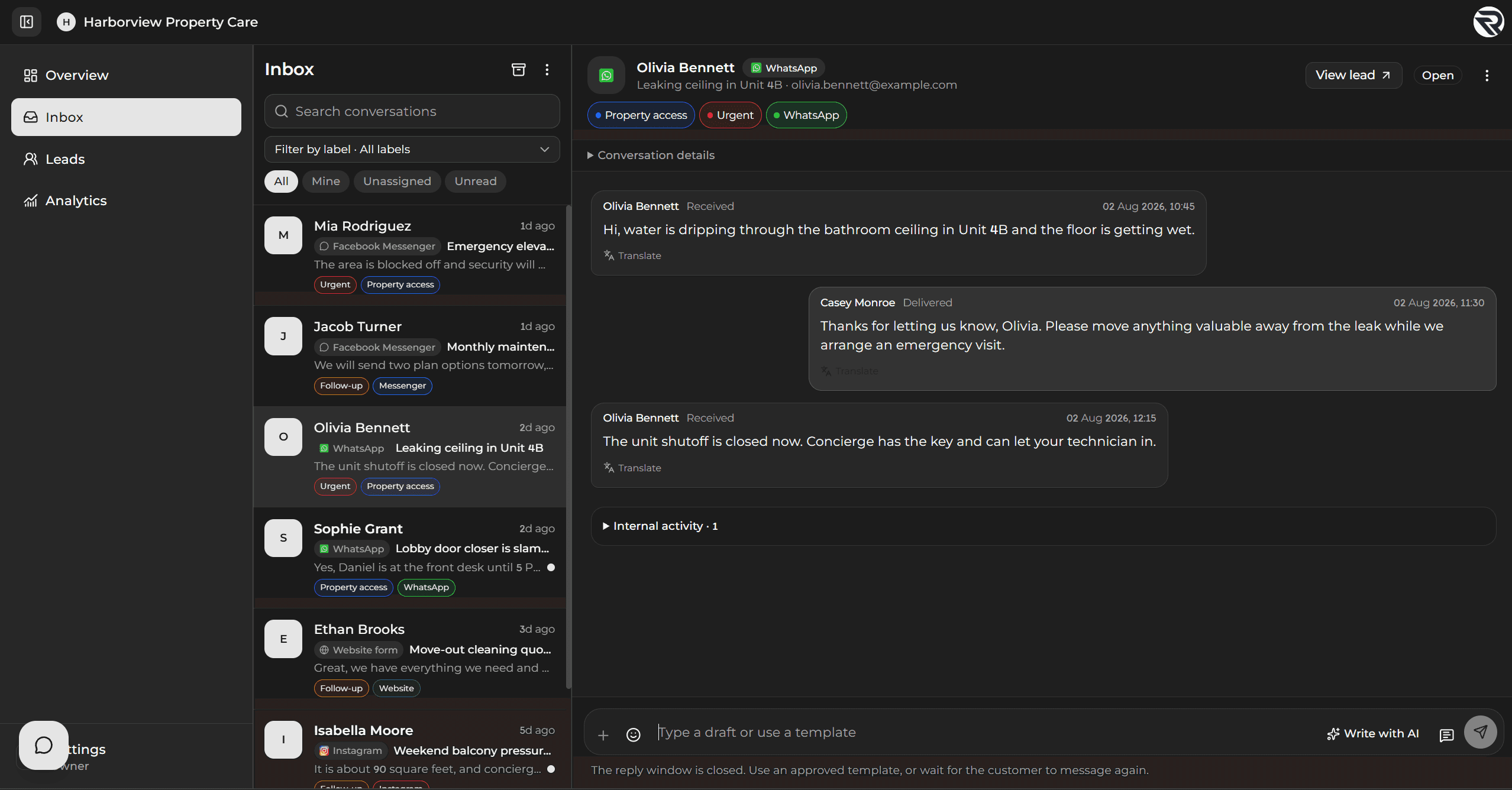Click the Follow-up label on Ethan Brooks
1512x790 pixels.
pyautogui.click(x=341, y=688)
